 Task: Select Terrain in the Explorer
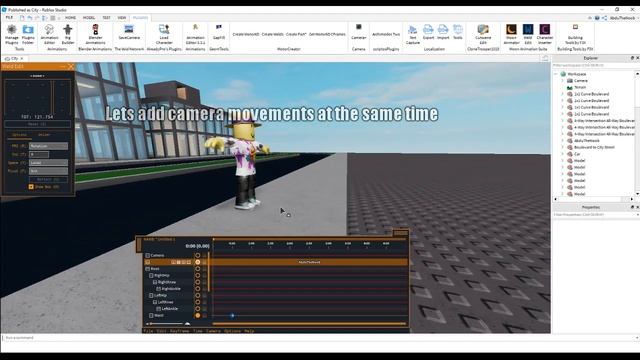coord(580,87)
